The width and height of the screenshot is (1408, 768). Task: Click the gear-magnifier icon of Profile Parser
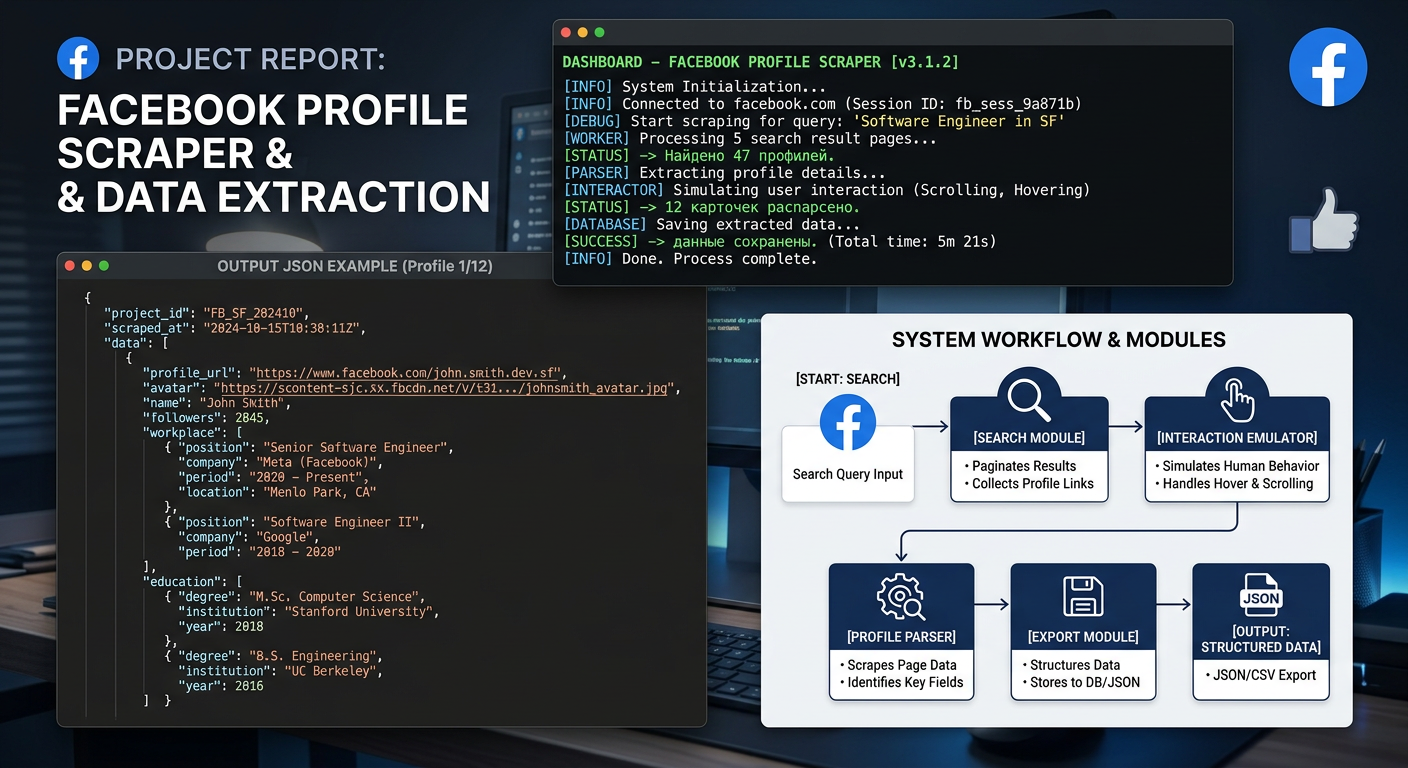(x=900, y=598)
